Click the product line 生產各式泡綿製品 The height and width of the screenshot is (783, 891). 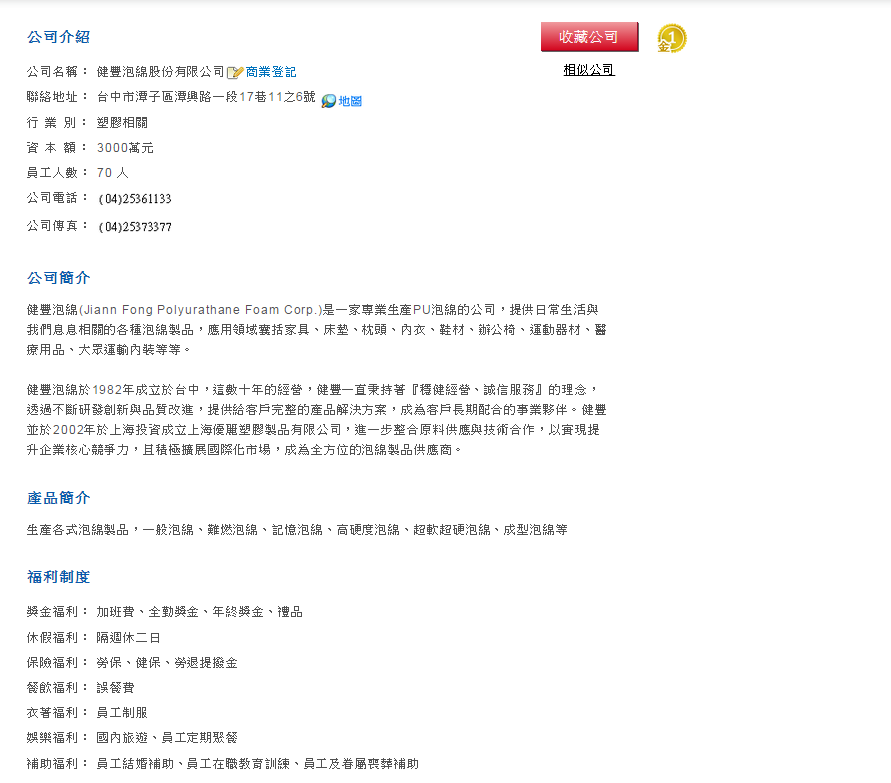297,530
